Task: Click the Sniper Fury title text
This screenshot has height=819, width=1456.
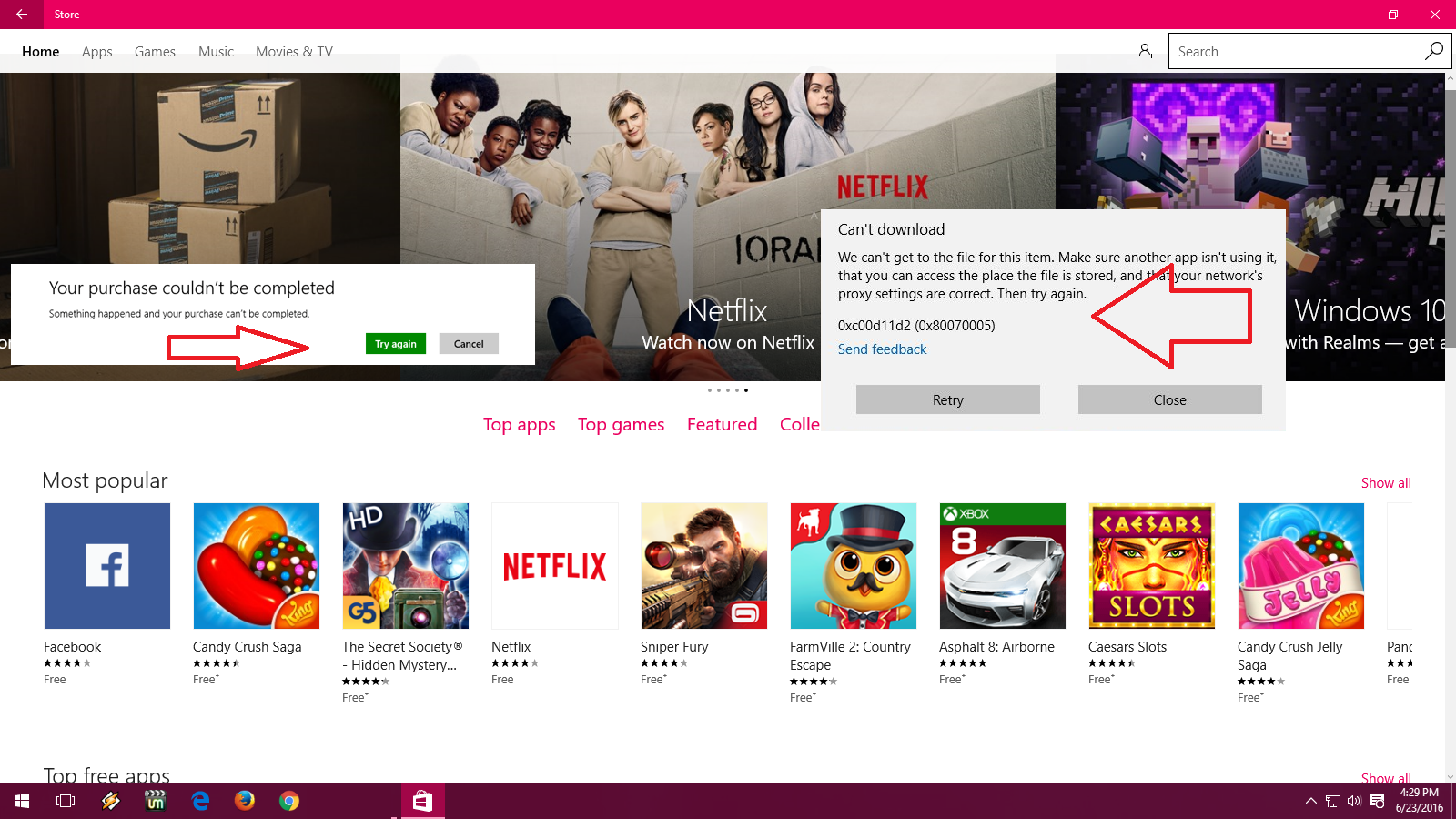Action: click(x=674, y=647)
